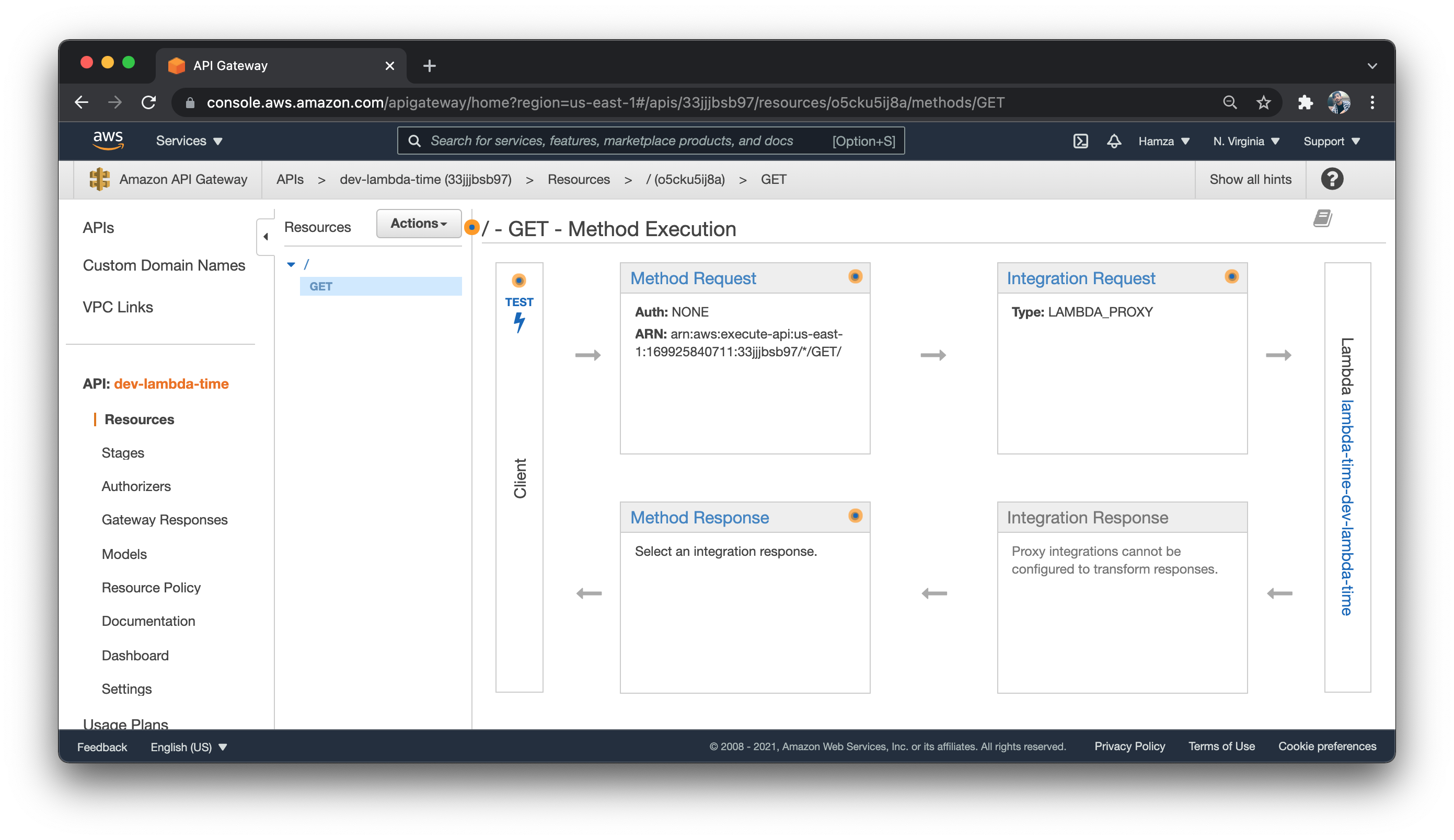Close the API Gateway browser tab

(x=389, y=66)
